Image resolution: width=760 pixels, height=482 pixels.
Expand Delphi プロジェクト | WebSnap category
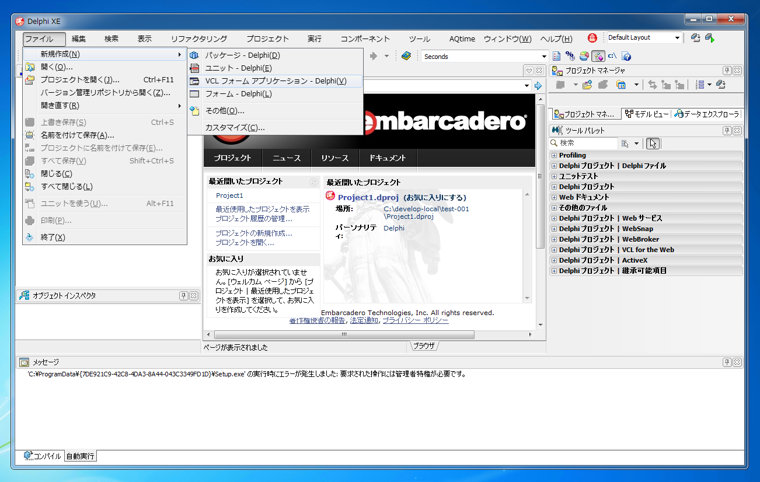click(554, 229)
